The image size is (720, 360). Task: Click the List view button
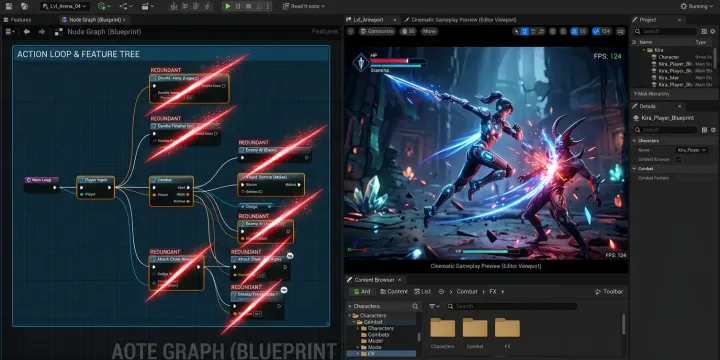[x=422, y=292]
